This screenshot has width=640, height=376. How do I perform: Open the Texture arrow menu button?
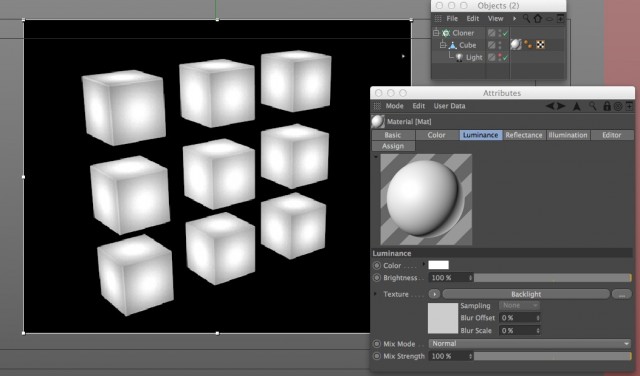point(434,294)
